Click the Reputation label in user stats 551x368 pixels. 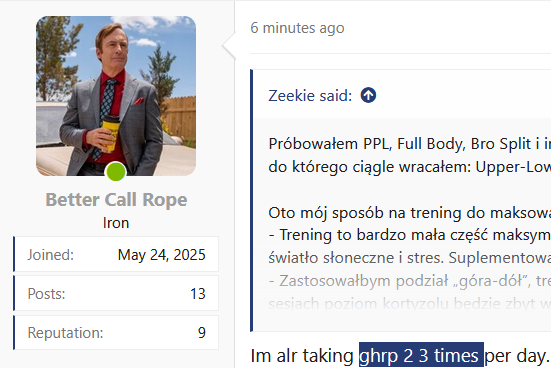(x=65, y=333)
